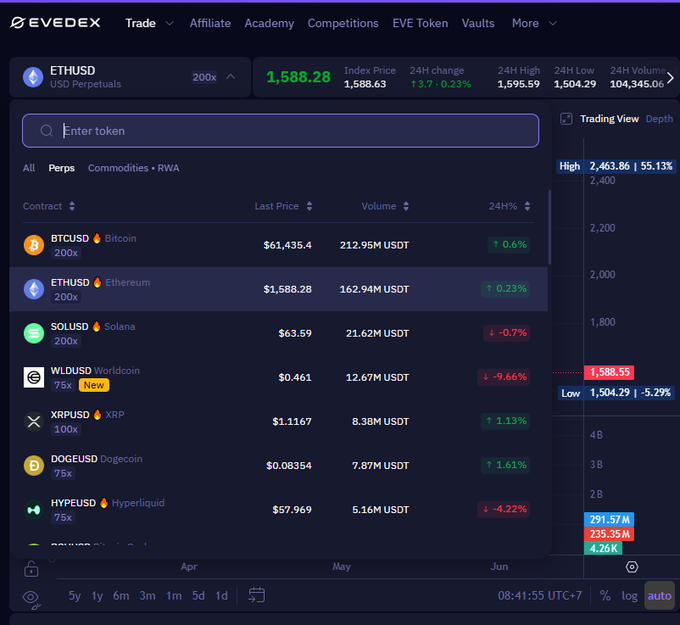Toggle the eye visibility icon below chart
The width and height of the screenshot is (680, 625).
[x=31, y=599]
